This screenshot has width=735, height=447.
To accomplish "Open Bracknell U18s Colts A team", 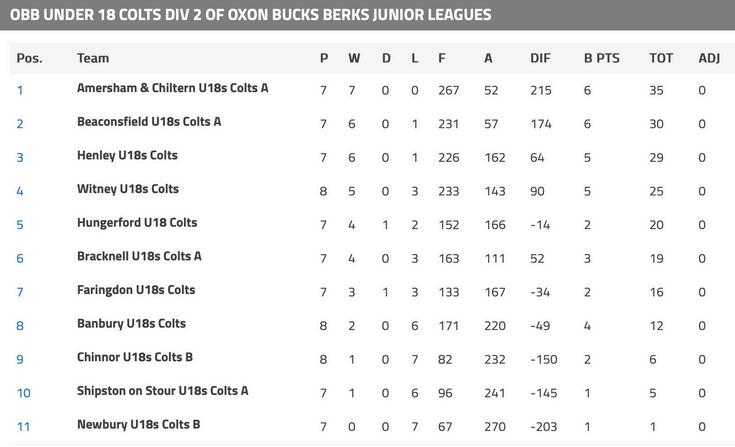I will (x=139, y=256).
